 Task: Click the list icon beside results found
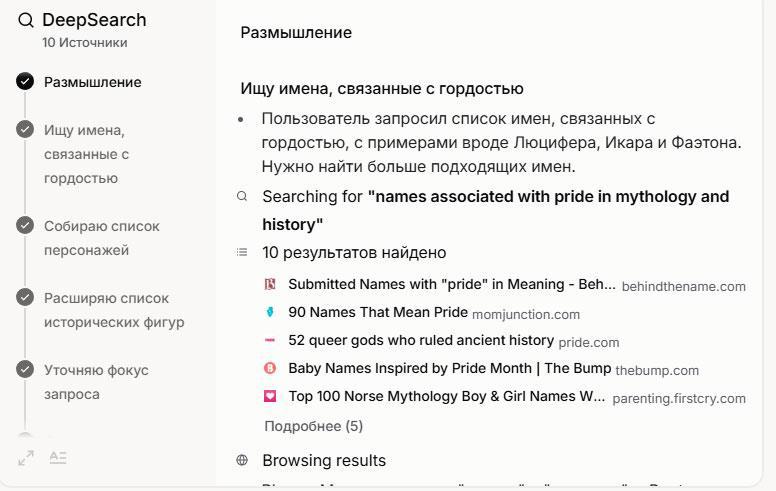pyautogui.click(x=242, y=253)
